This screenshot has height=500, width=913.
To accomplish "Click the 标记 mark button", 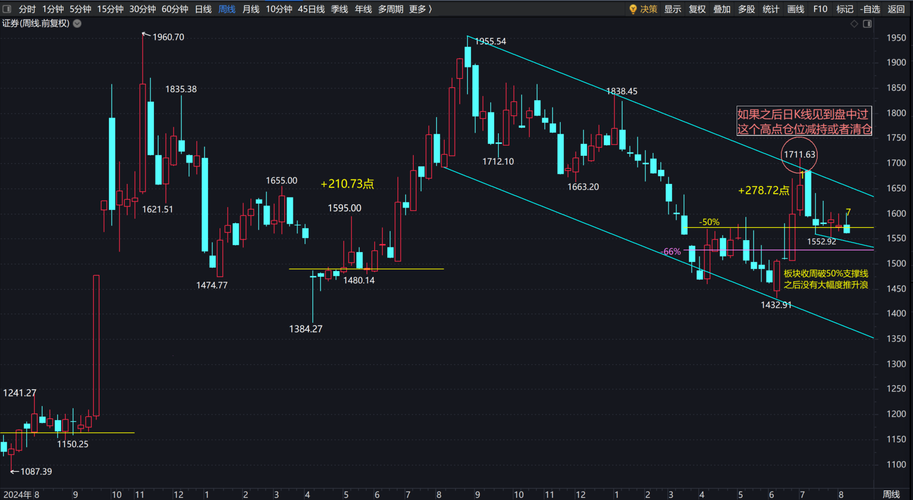I will pyautogui.click(x=845, y=9).
